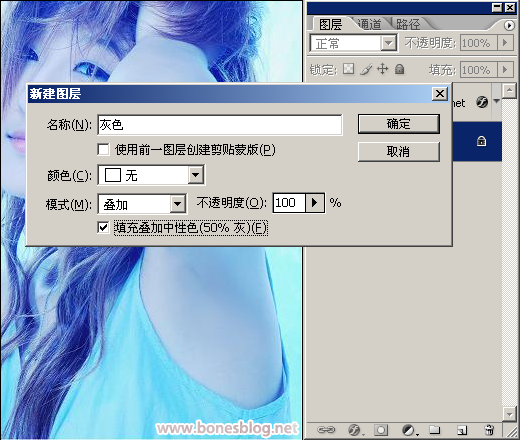This screenshot has height=440, width=520.
Task: Click the link layers icon
Action: click(x=326, y=430)
